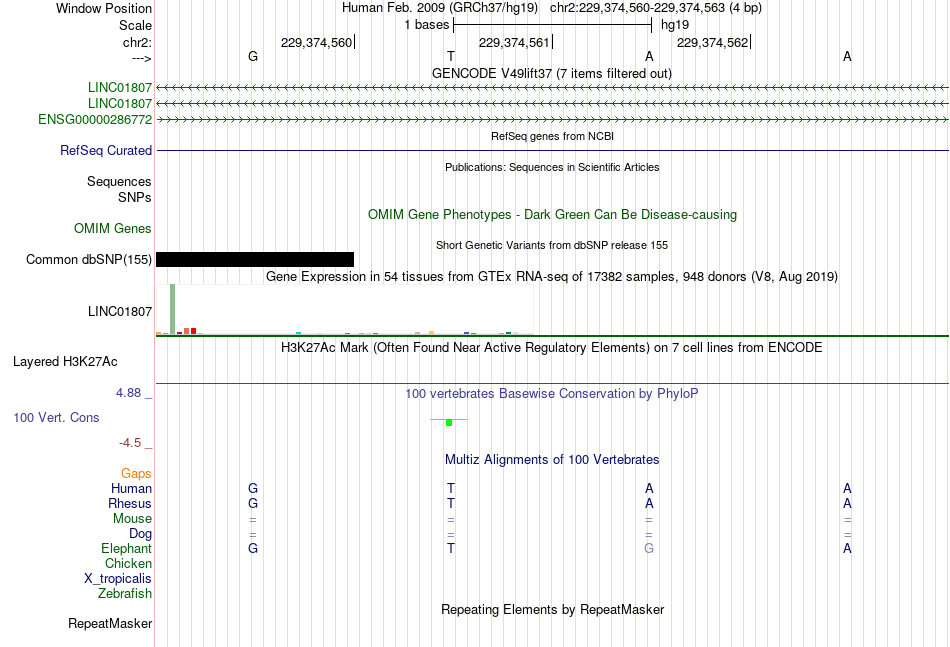Click the grey G in the Elephant row
Screen dimensions: 950x647
(649, 548)
